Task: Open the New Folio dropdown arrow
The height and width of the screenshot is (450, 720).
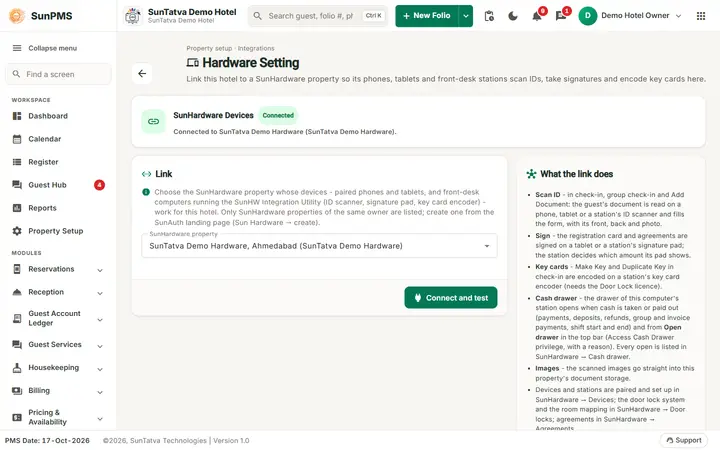Action: (x=466, y=16)
